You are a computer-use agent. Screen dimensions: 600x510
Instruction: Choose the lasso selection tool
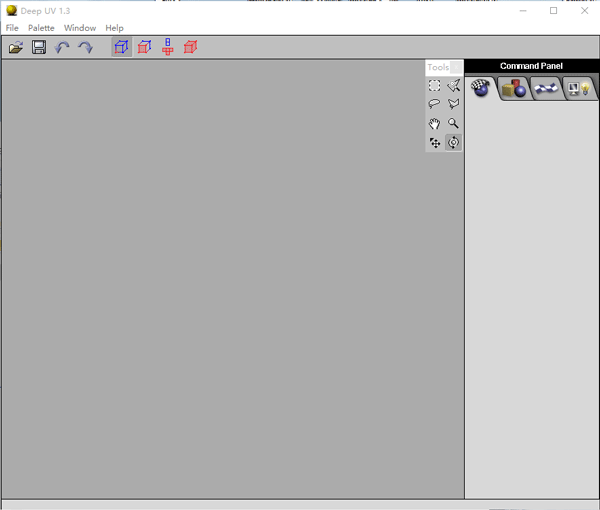434,104
